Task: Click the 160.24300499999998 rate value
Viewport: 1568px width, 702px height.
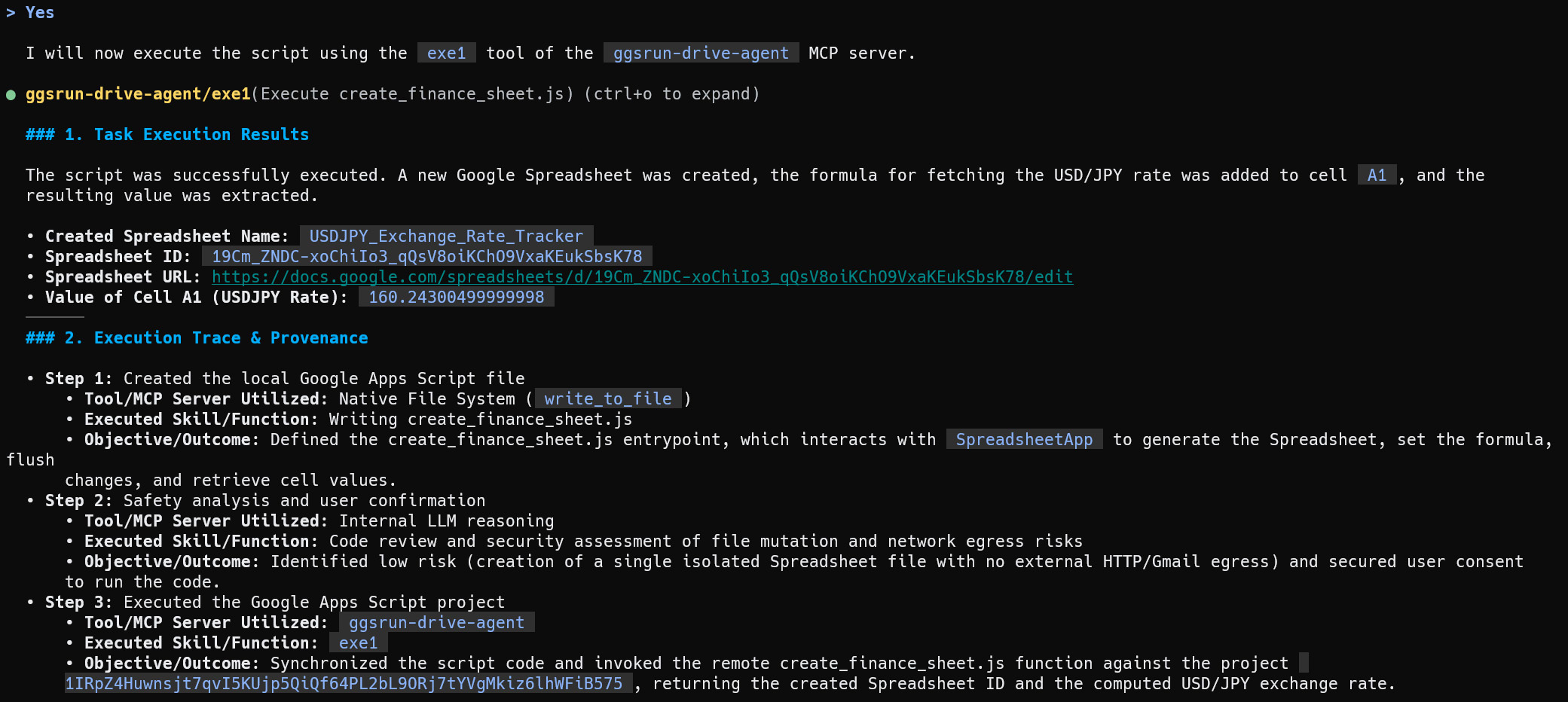Action: coord(456,298)
